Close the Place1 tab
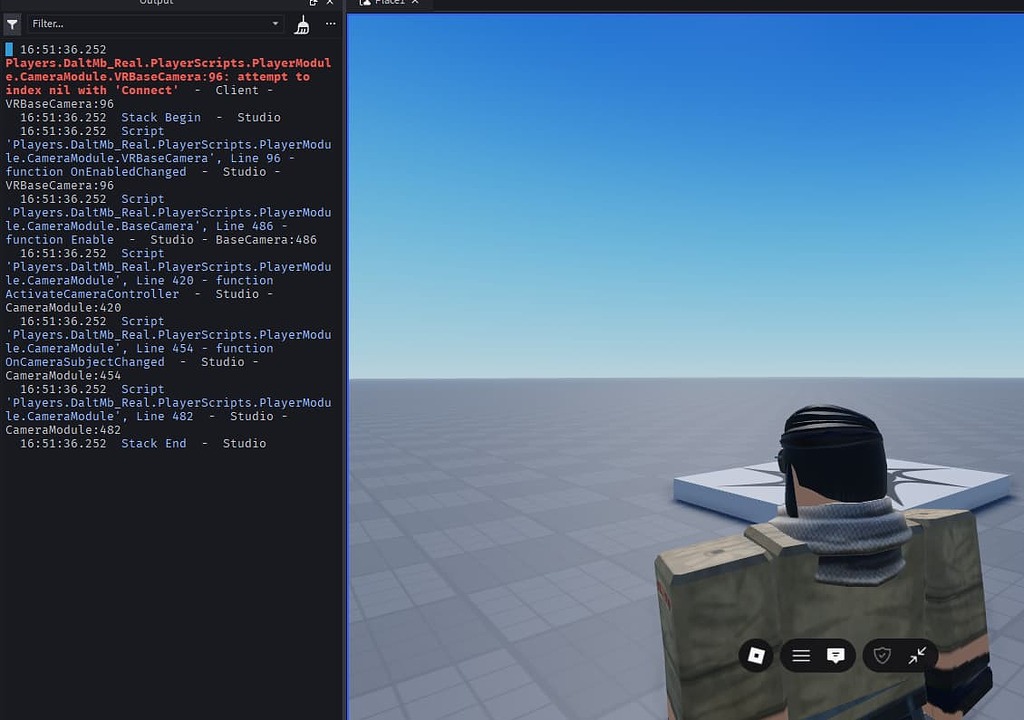The width and height of the screenshot is (1024, 720). 415,3
